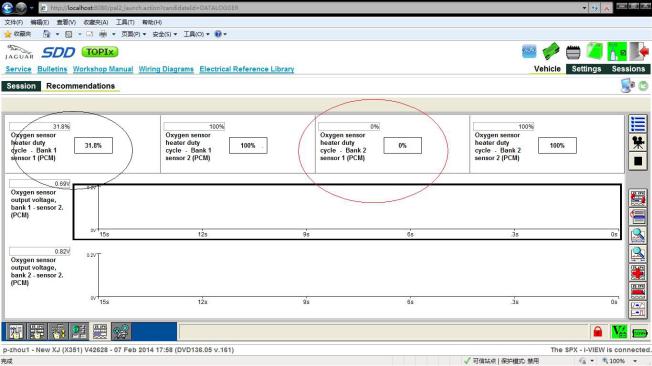This screenshot has width=652, height=366.
Task: Open the 帮助(H) menu
Action: pyautogui.click(x=152, y=22)
